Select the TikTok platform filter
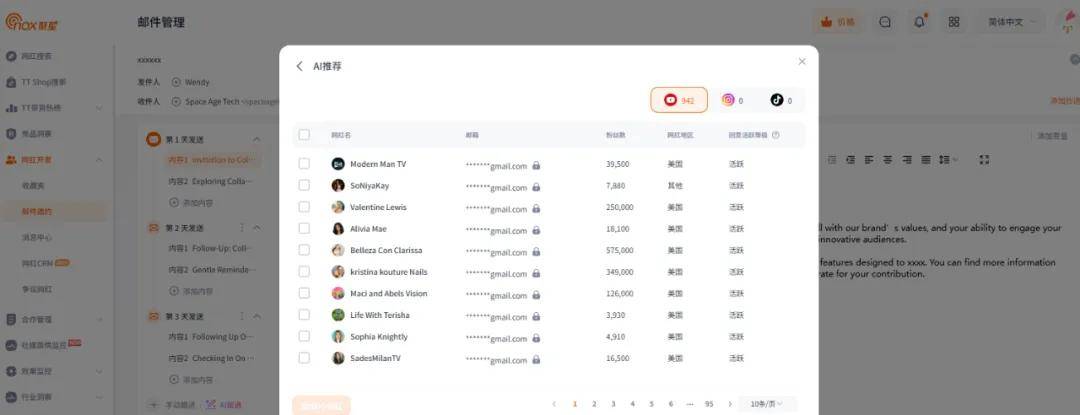The image size is (1080, 415). click(781, 100)
